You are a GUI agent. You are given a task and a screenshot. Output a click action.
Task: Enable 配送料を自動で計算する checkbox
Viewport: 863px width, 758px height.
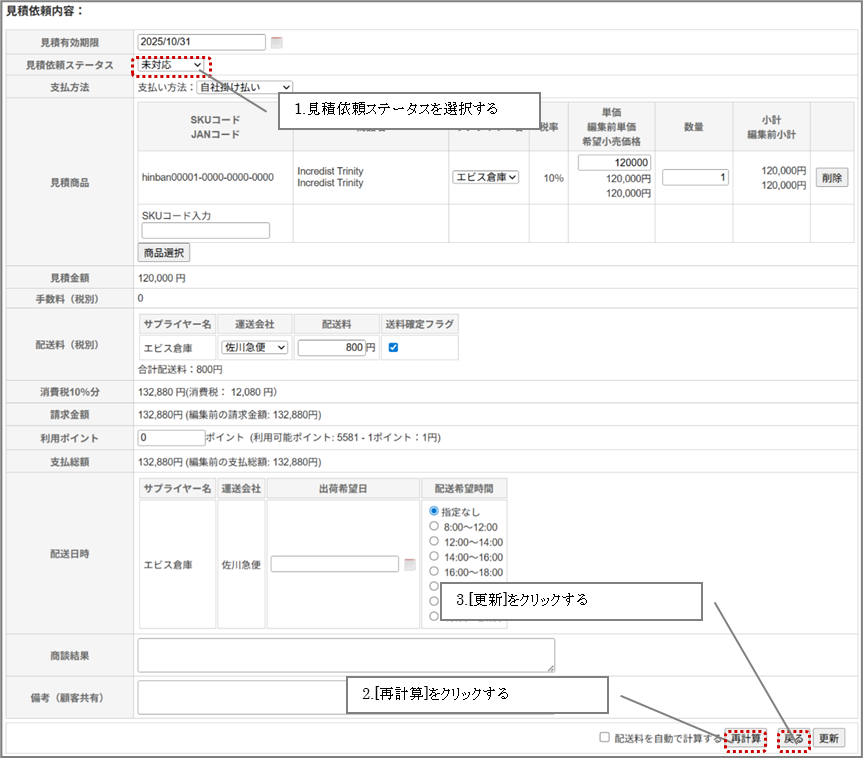(x=604, y=737)
